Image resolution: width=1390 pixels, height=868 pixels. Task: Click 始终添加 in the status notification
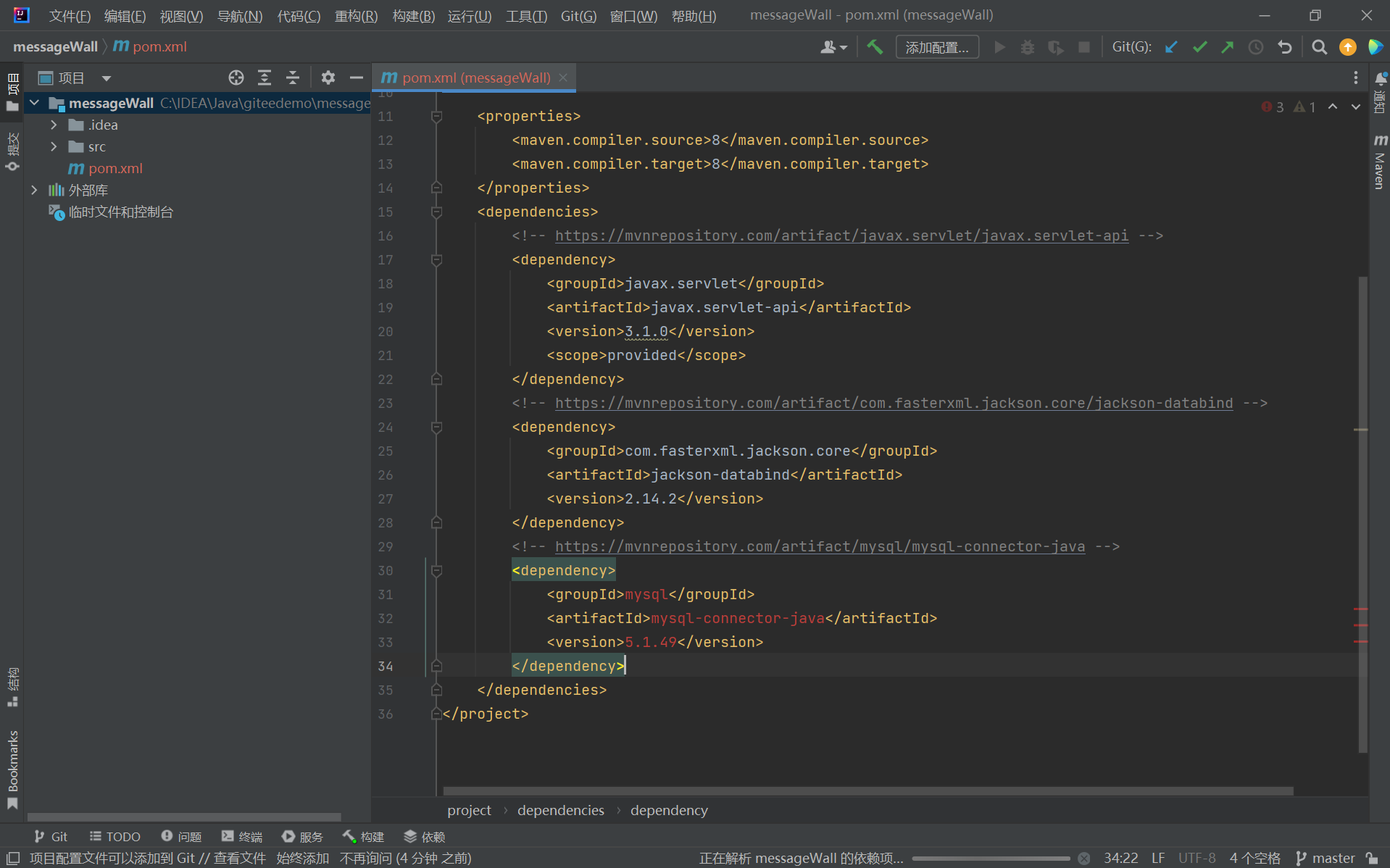(x=303, y=858)
